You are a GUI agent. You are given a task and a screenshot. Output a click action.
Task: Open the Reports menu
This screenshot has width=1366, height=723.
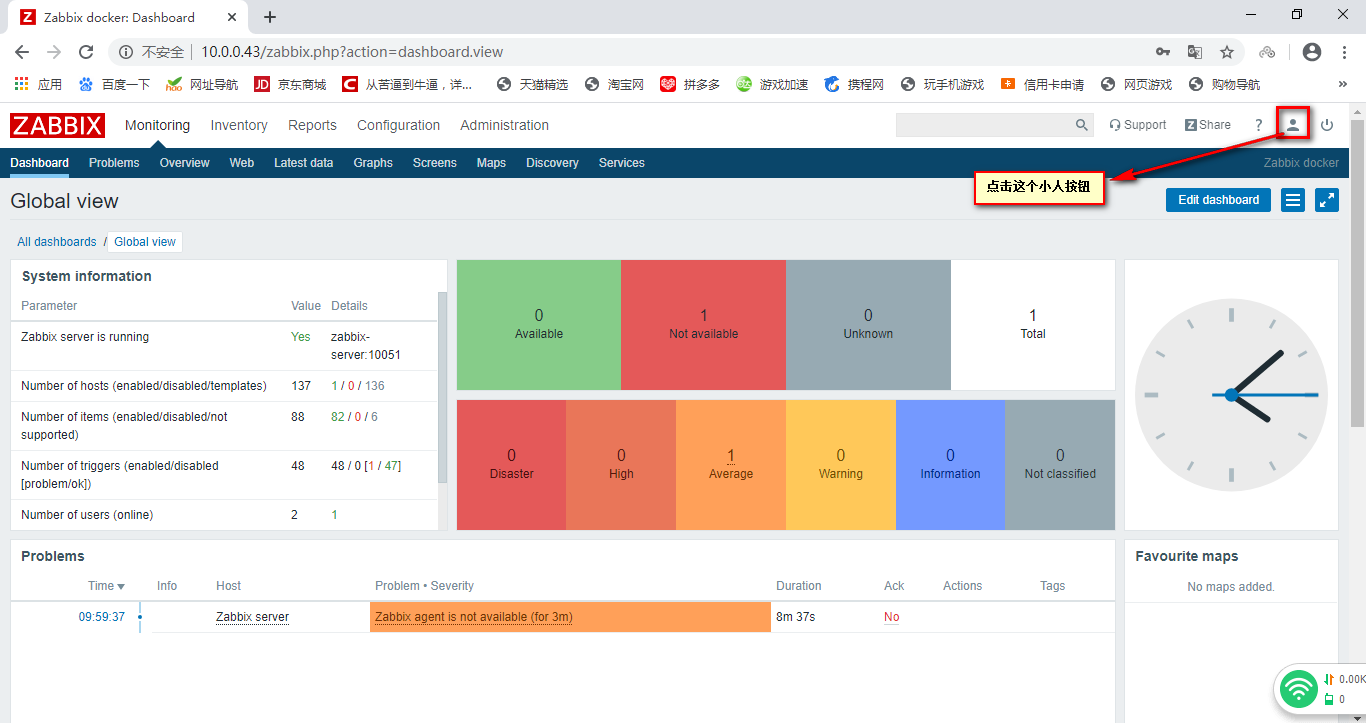312,125
